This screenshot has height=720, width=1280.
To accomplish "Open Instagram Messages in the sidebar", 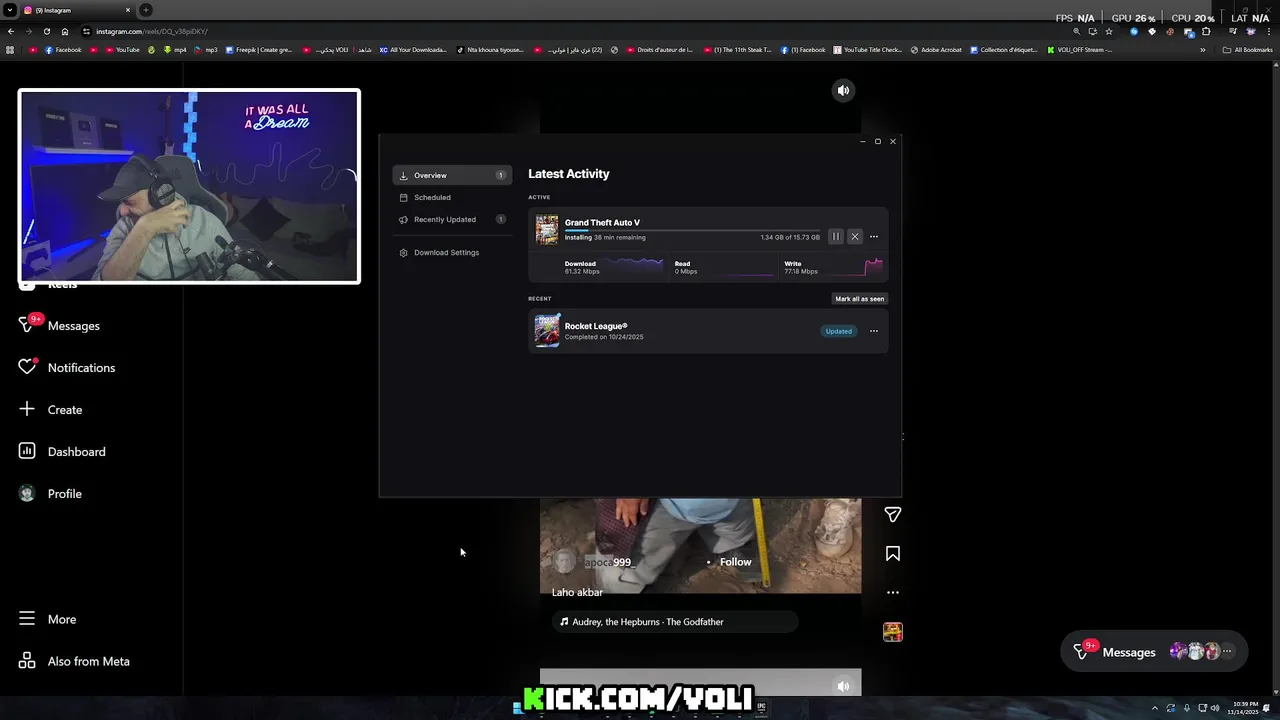I will 74,326.
